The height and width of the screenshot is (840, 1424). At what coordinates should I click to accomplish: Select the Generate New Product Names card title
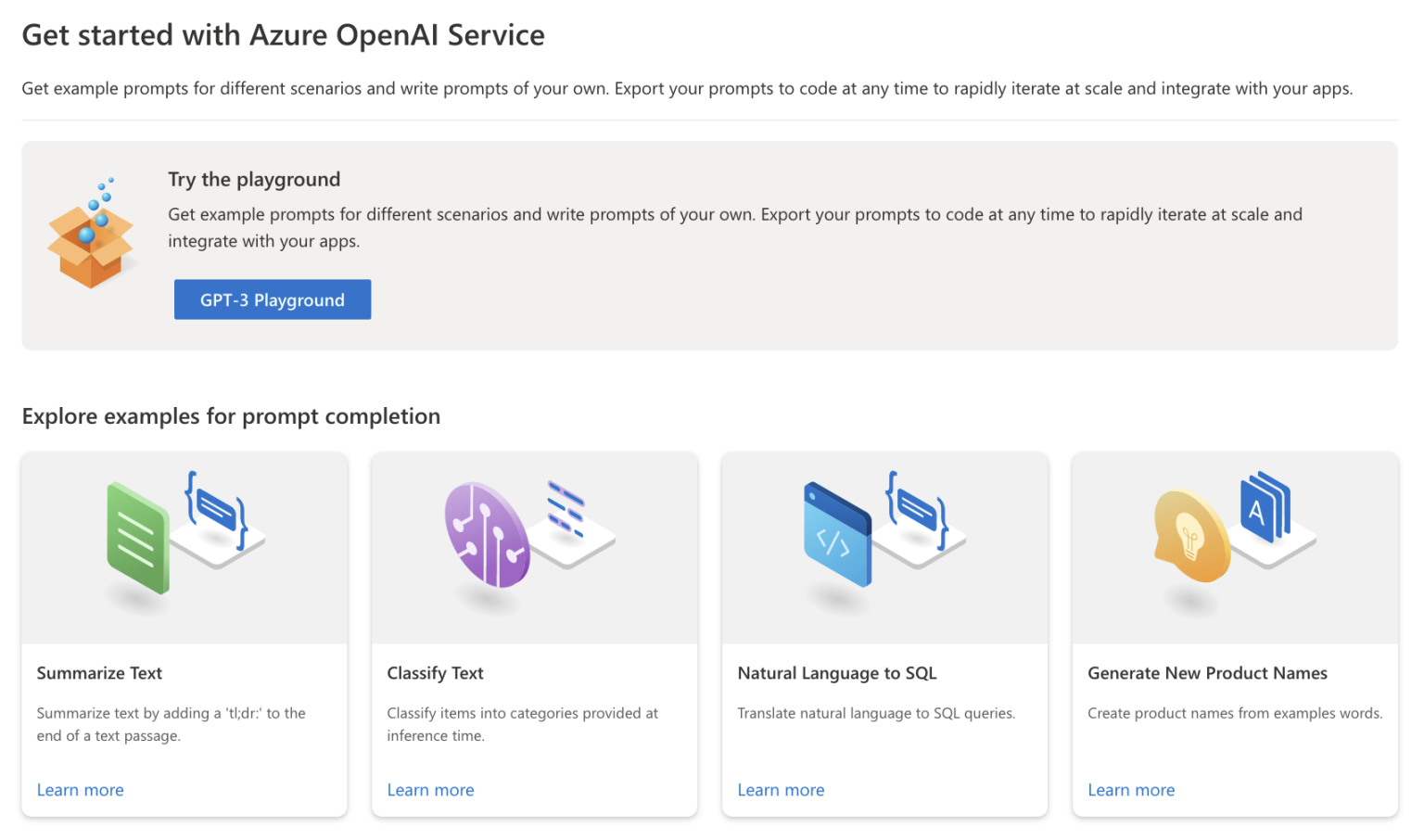tap(1208, 673)
